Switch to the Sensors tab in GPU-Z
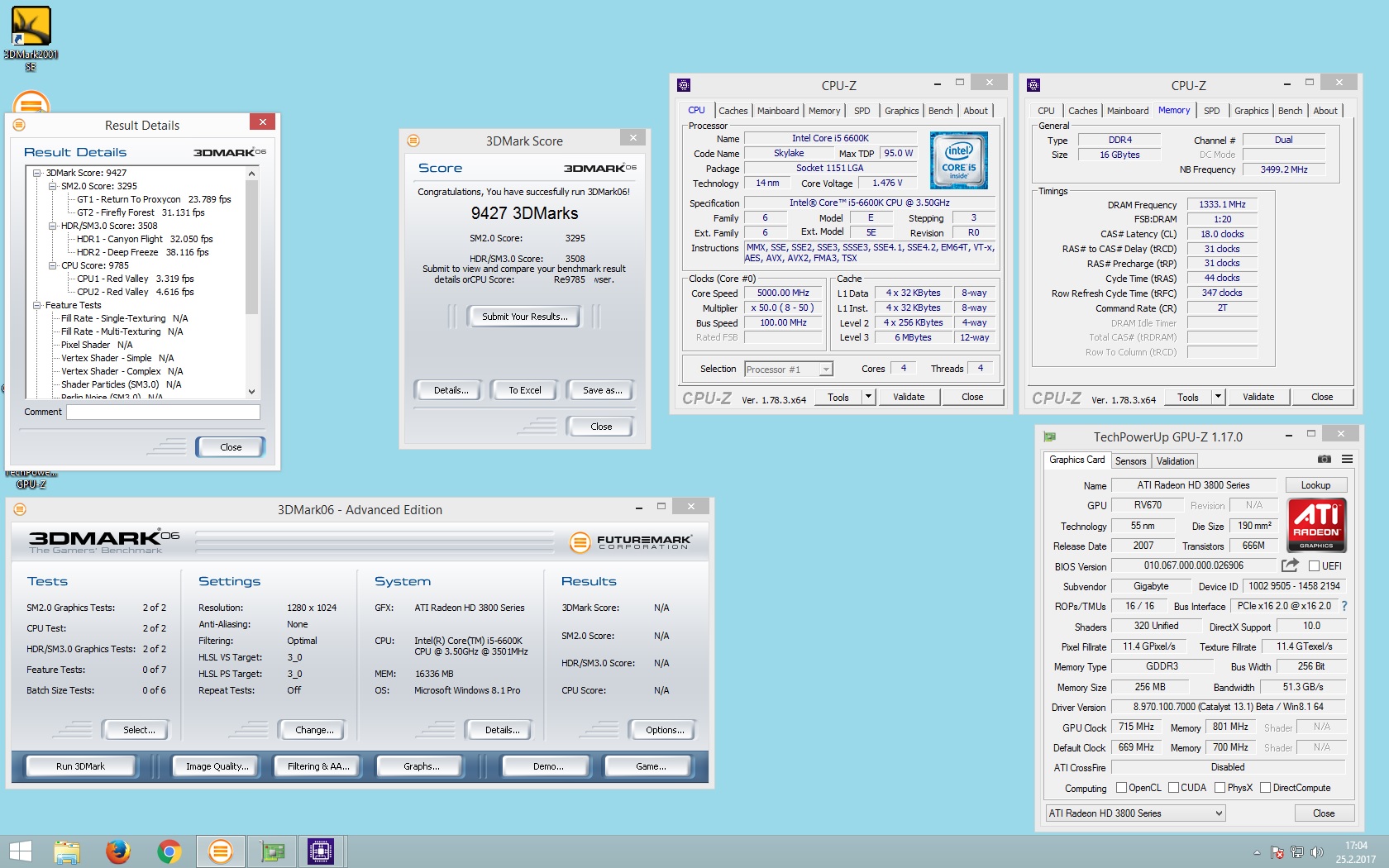 pos(1130,461)
